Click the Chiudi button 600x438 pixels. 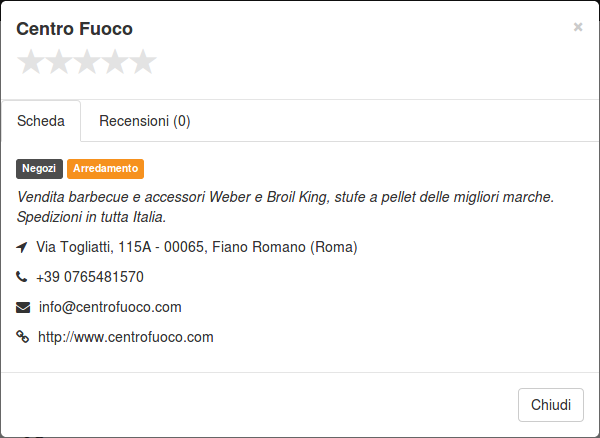(x=551, y=405)
